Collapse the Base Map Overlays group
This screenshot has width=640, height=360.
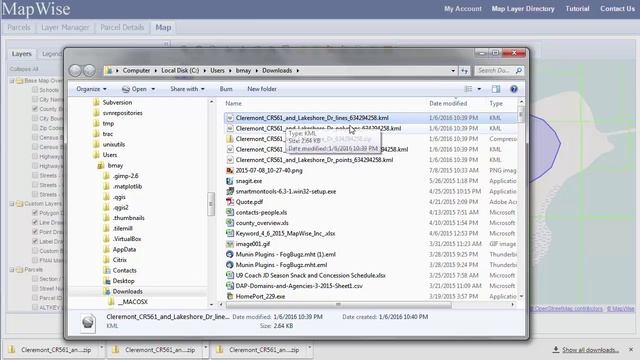(12, 81)
